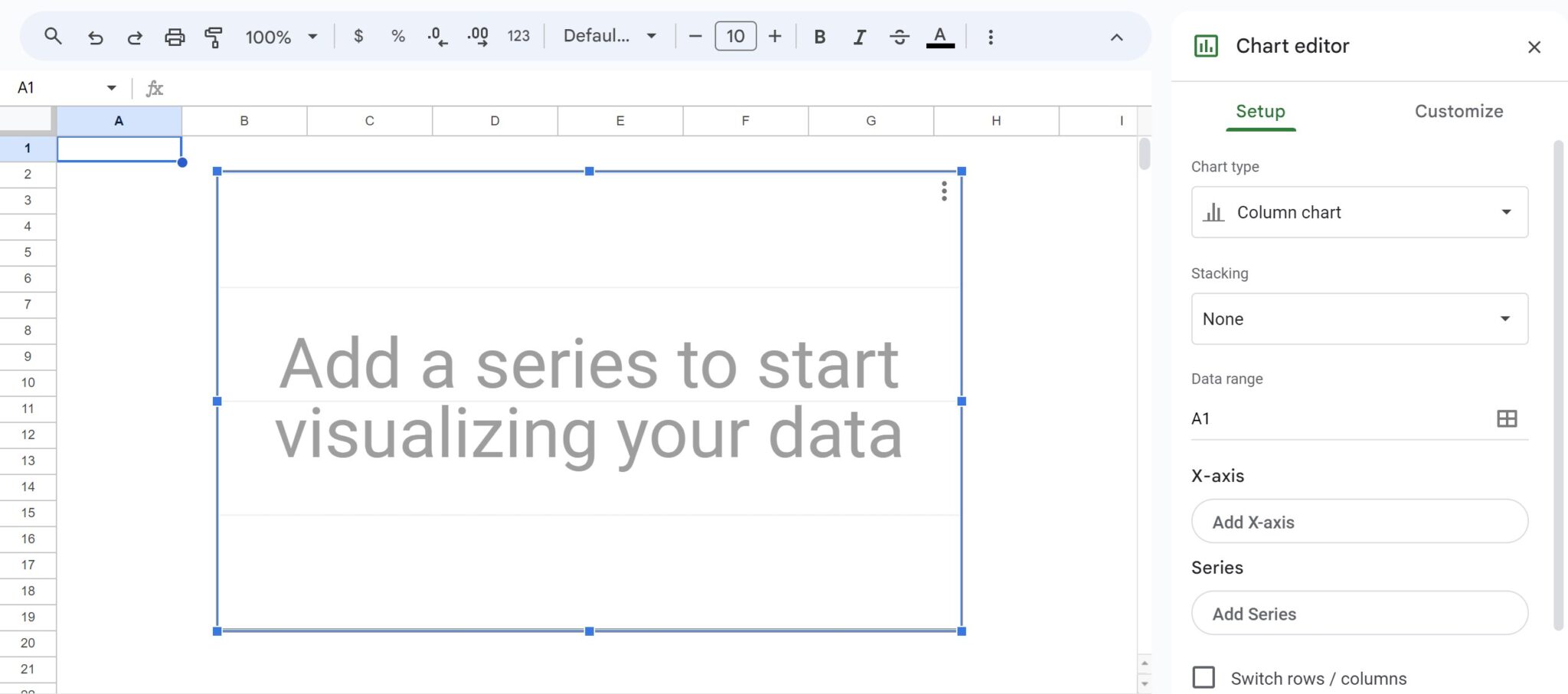1568x694 pixels.
Task: Click inside the font size field
Action: click(x=734, y=35)
